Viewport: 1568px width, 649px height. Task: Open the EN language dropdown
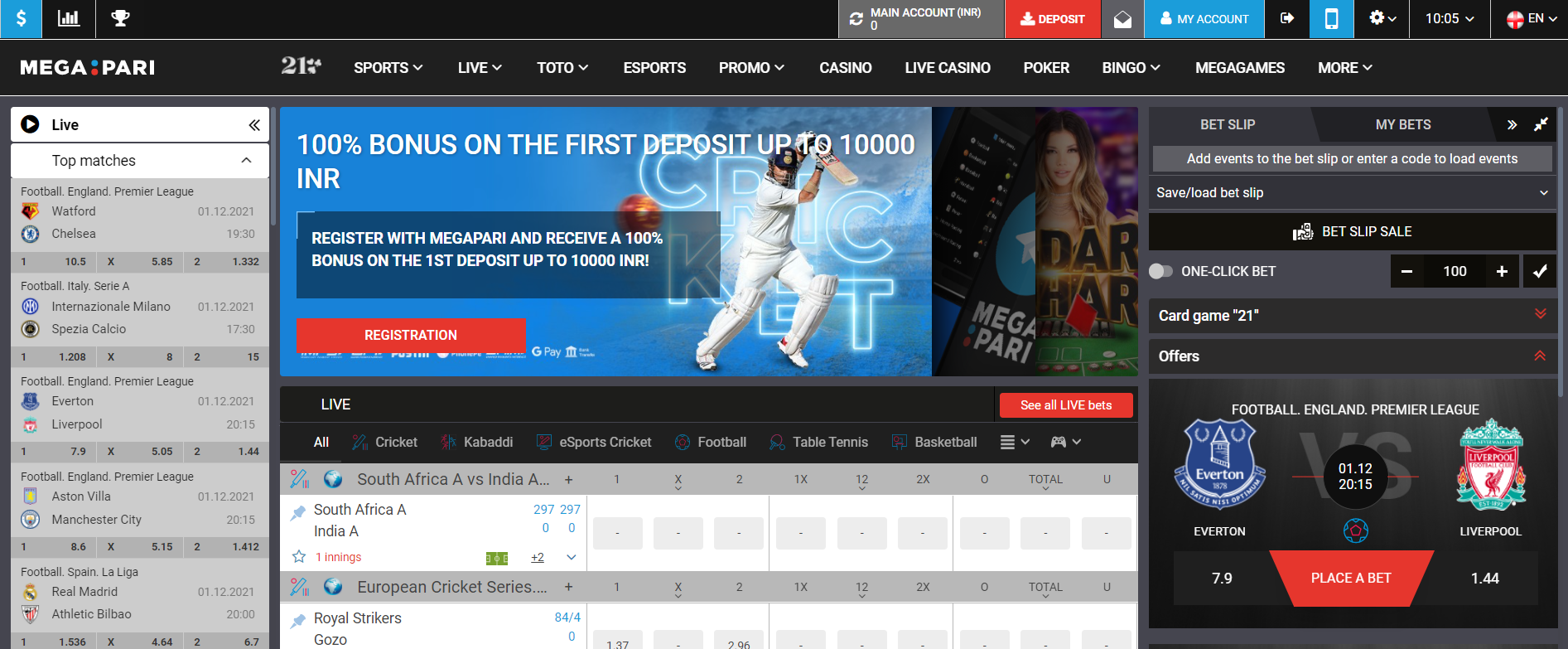pyautogui.click(x=1532, y=18)
